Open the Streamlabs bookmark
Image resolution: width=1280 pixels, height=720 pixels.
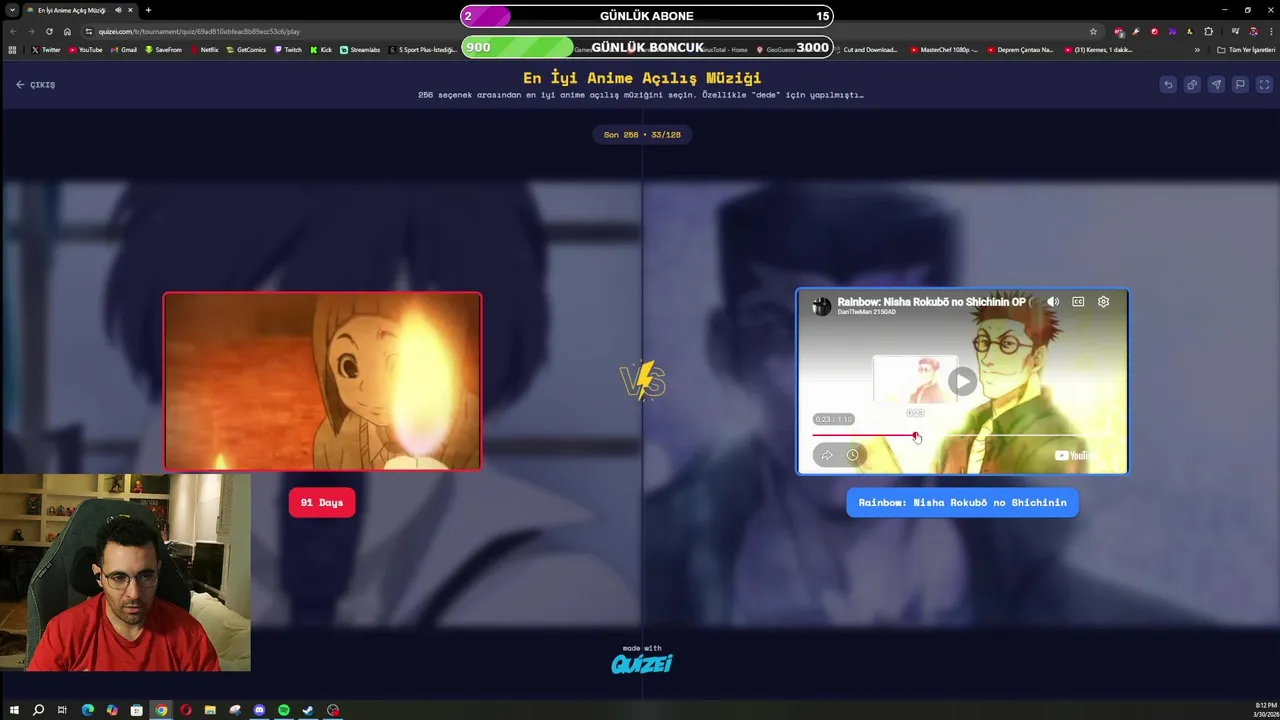tap(360, 50)
